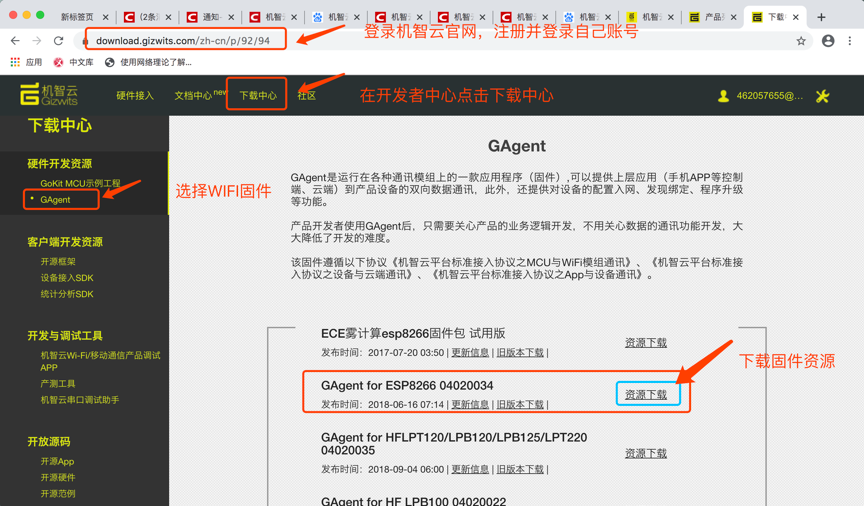Click the 开放源码 sidebar heading

pyautogui.click(x=48, y=442)
